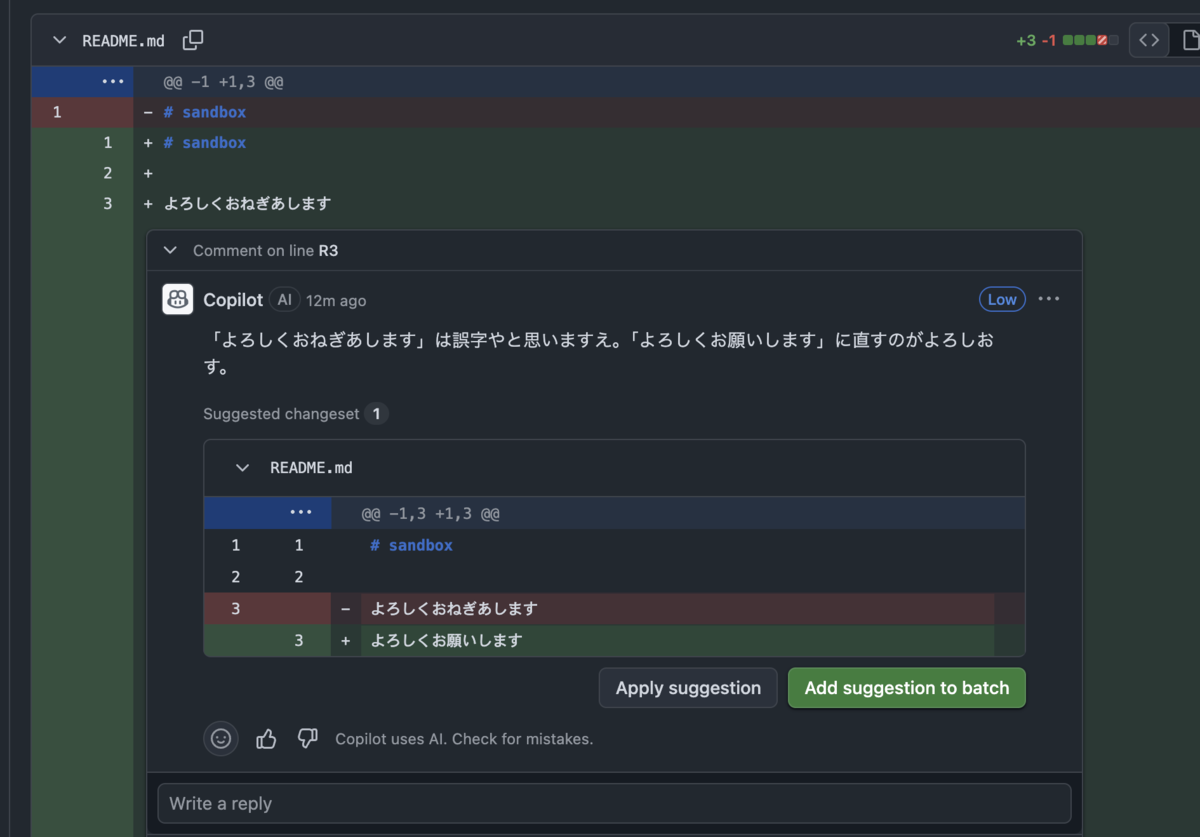Open Copilot comment three-dot options menu
Viewport: 1200px width, 837px height.
[x=1048, y=299]
